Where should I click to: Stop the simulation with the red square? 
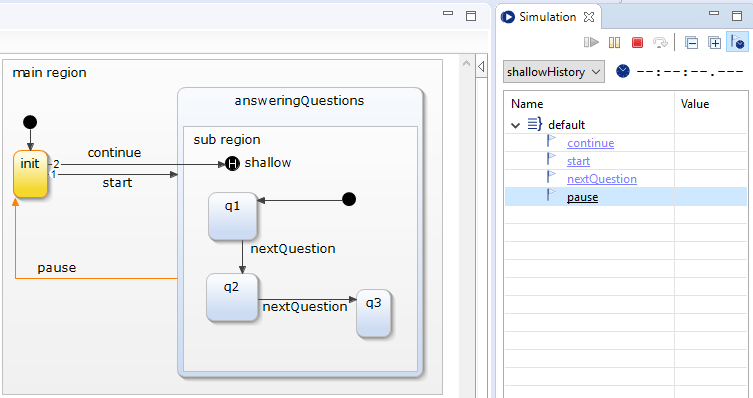(x=637, y=43)
